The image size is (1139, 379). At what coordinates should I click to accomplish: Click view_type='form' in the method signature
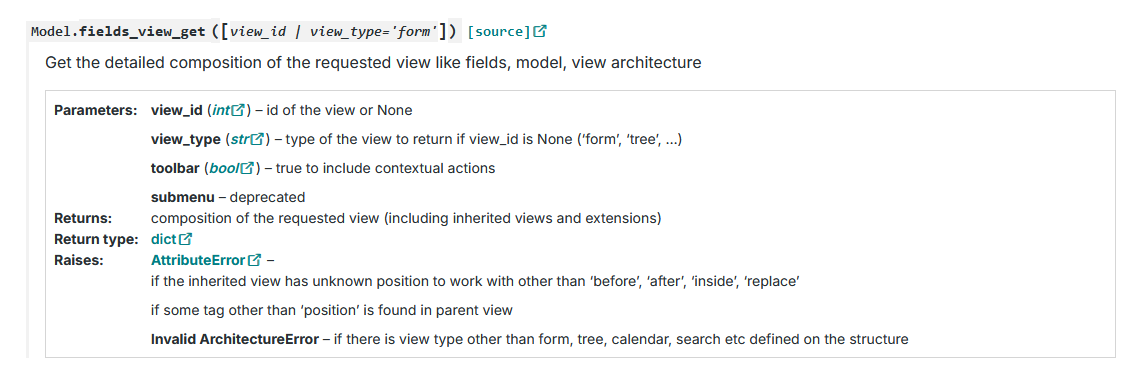(373, 32)
